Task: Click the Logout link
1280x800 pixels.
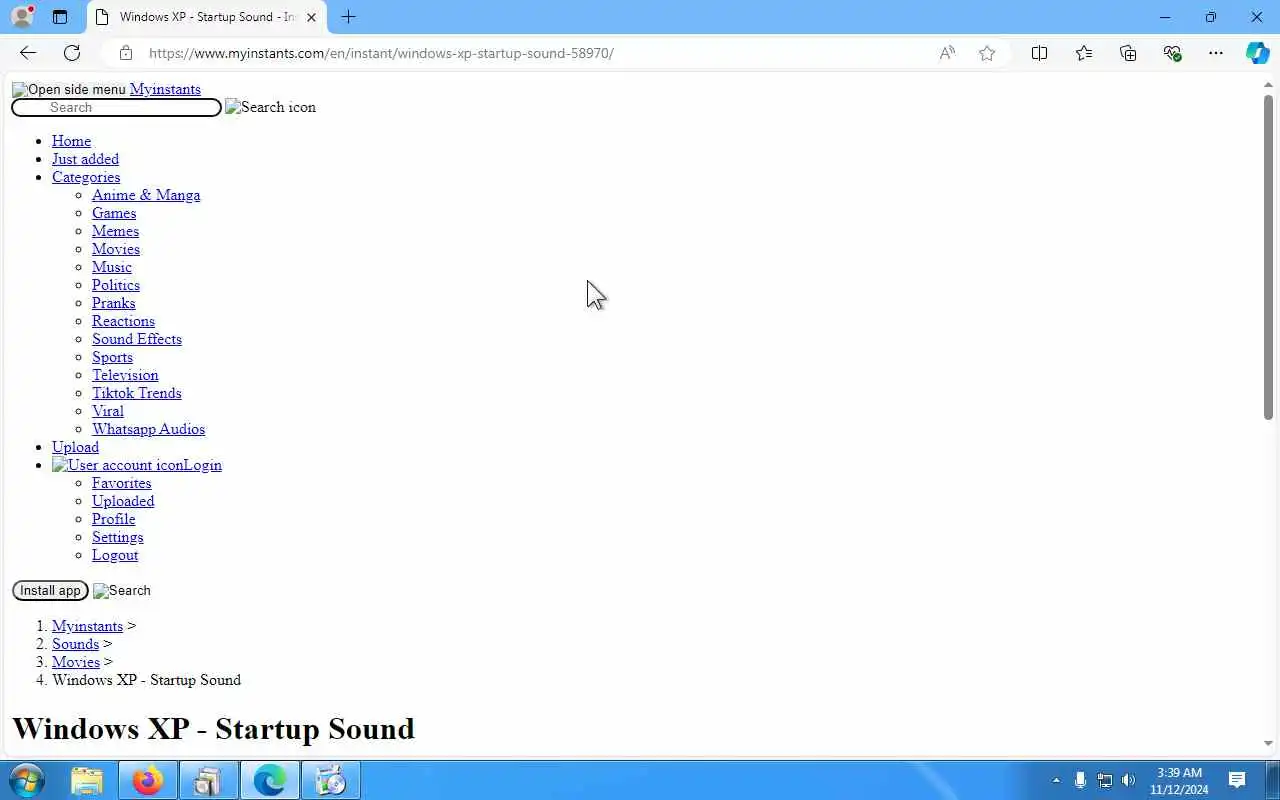Action: pos(115,555)
